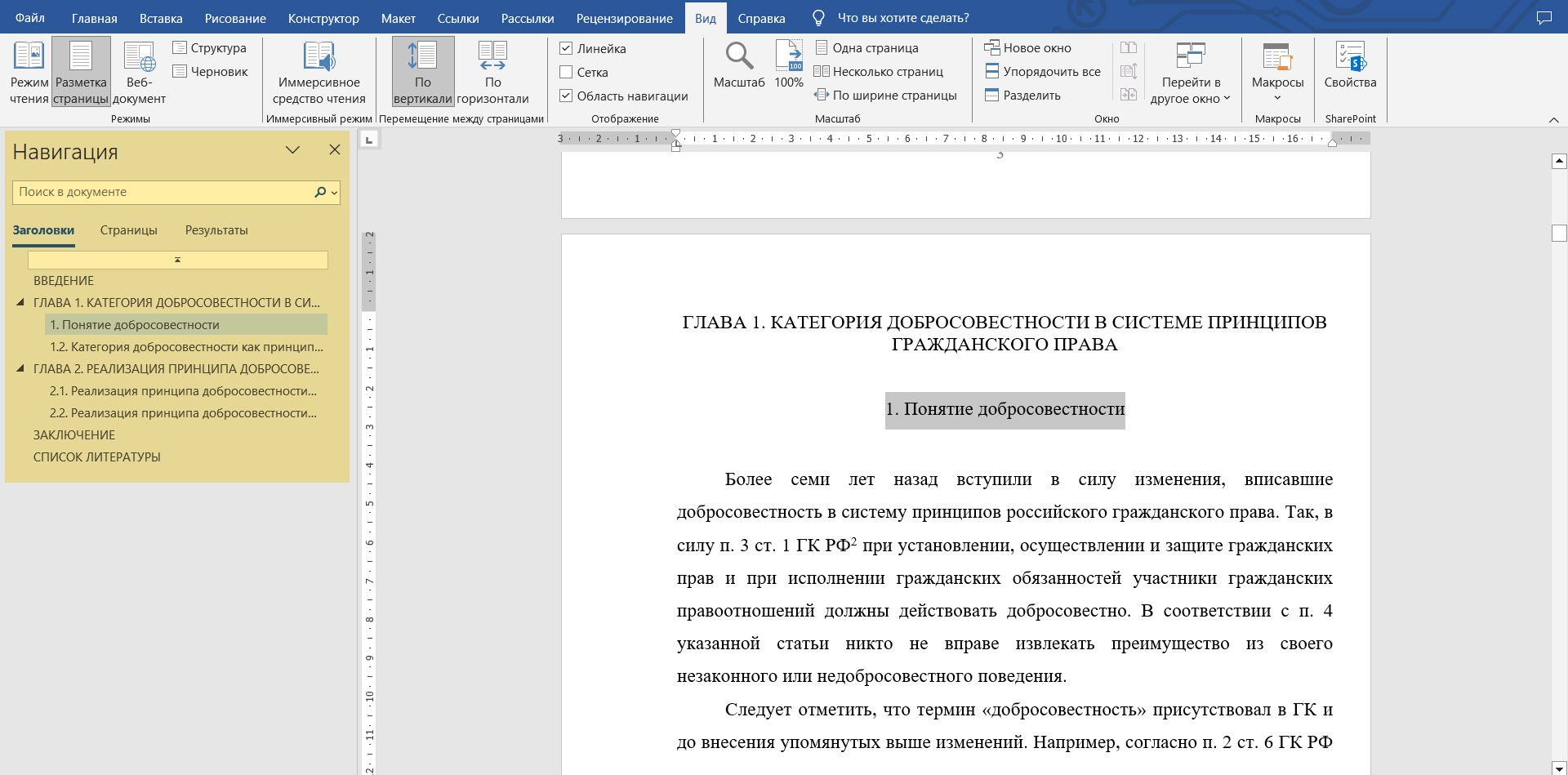Fit to page width (По ширине страницы)
The image size is (1568, 775).
click(x=885, y=96)
